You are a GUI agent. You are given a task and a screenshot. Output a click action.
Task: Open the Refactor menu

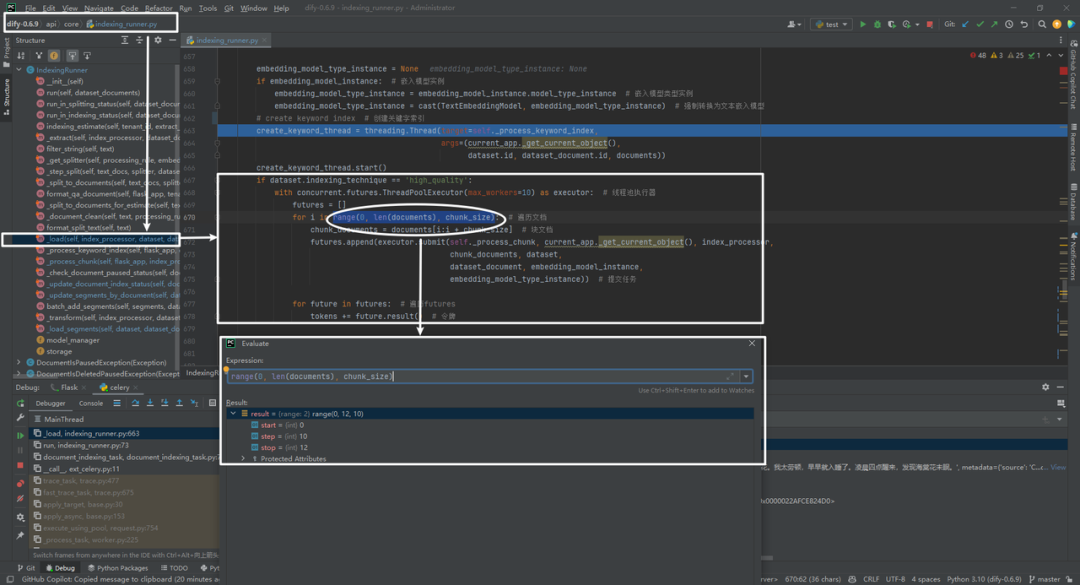coord(158,8)
